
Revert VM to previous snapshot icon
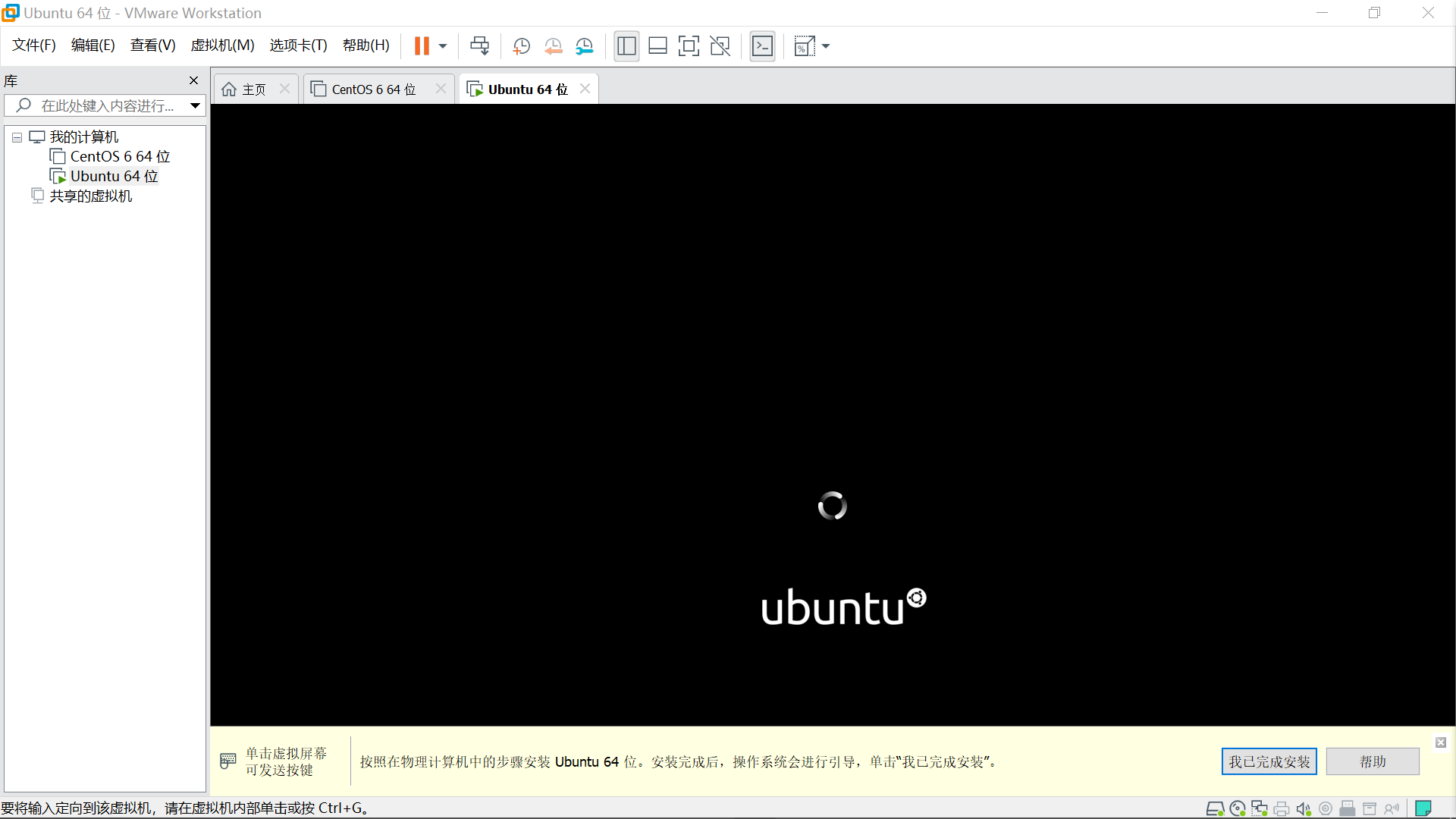click(553, 46)
